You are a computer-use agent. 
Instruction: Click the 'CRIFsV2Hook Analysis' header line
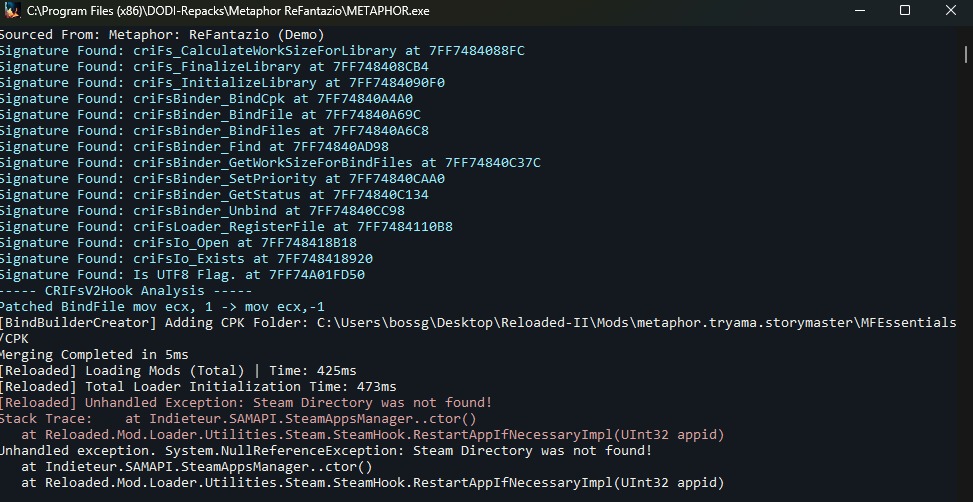[x=126, y=291]
